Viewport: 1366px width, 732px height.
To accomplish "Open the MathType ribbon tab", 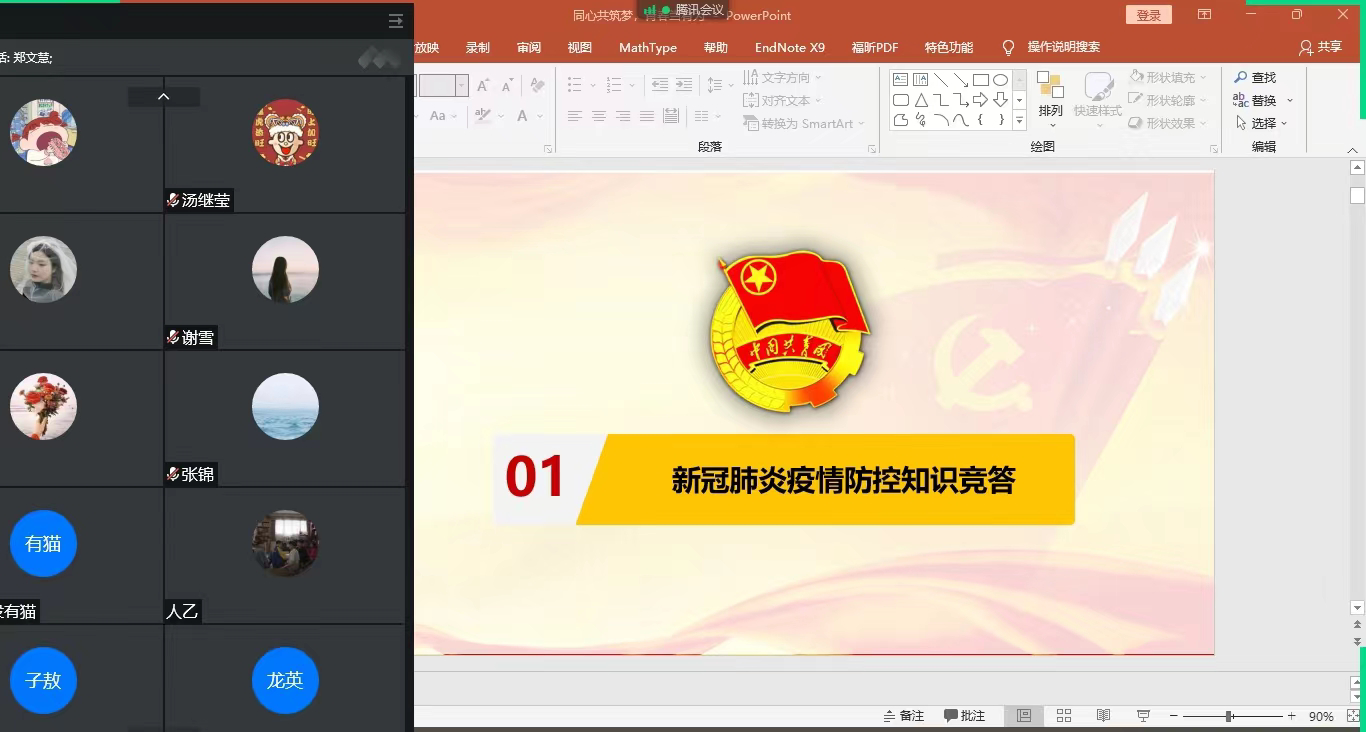I will coord(647,47).
